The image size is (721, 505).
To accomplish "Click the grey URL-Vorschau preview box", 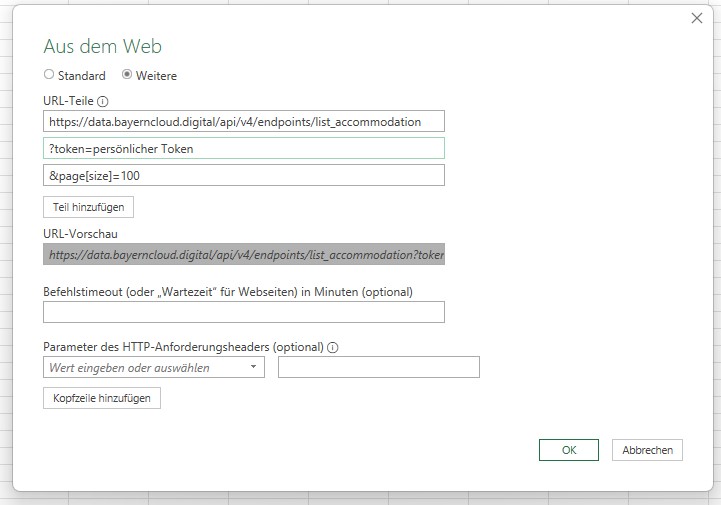I will pyautogui.click(x=244, y=255).
